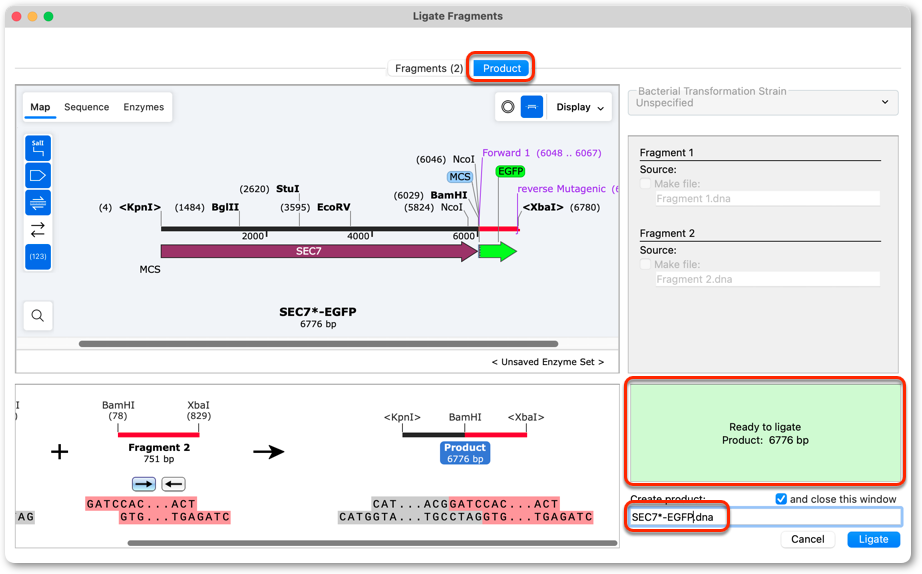Click the blue Product badge
The width and height of the screenshot is (922, 574).
(465, 453)
